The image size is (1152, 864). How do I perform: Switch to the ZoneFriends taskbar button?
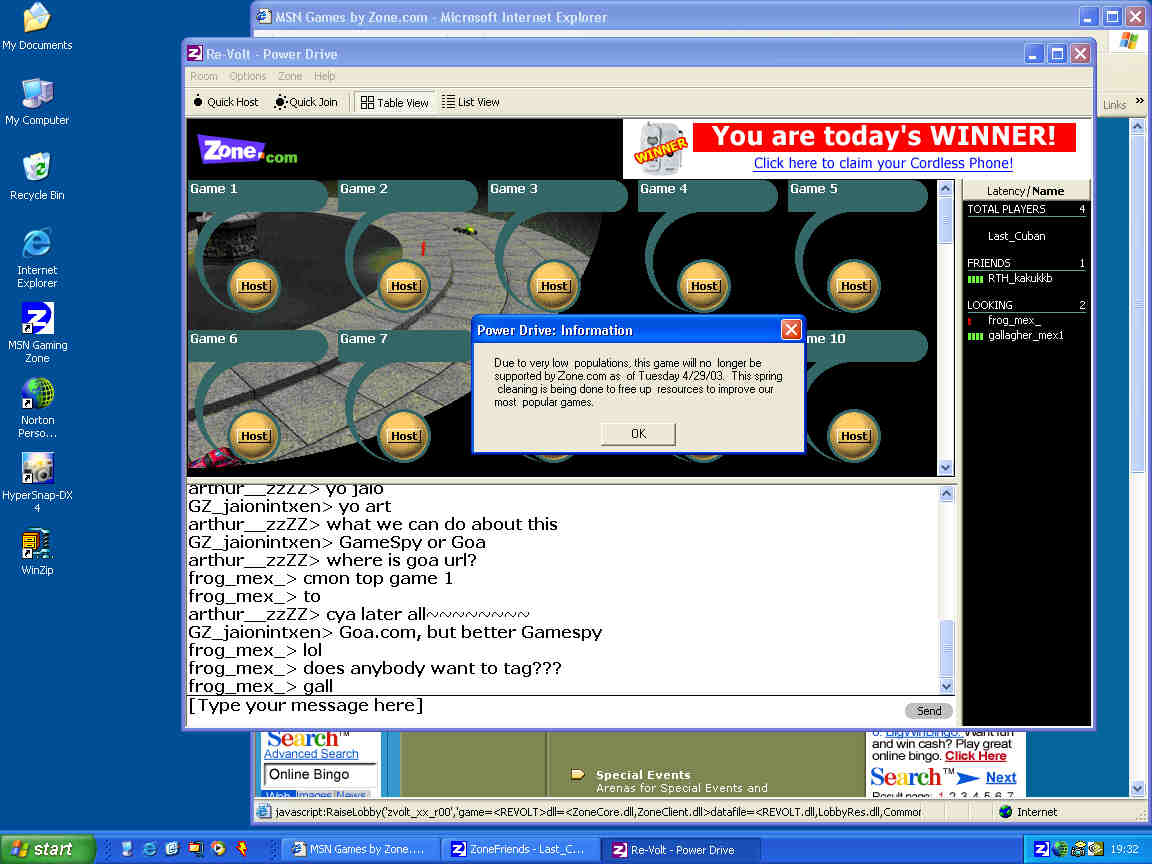pos(520,849)
